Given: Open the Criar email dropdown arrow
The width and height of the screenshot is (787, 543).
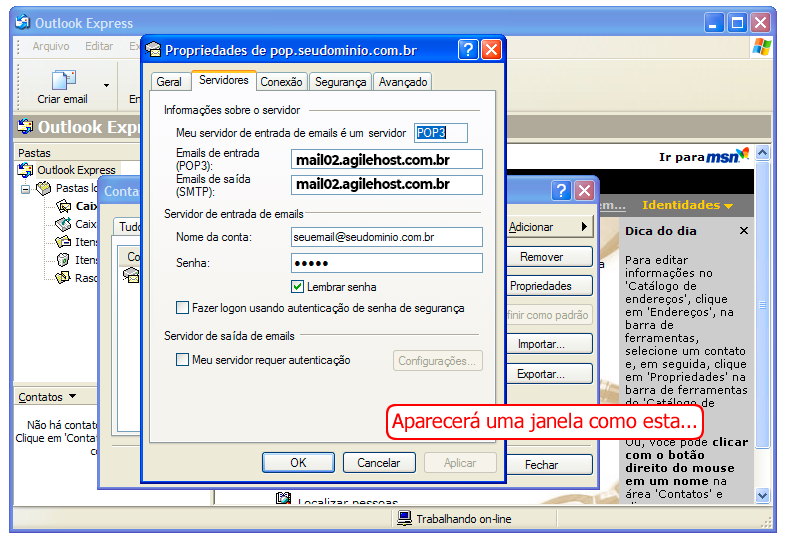Looking at the screenshot, I should (106, 85).
